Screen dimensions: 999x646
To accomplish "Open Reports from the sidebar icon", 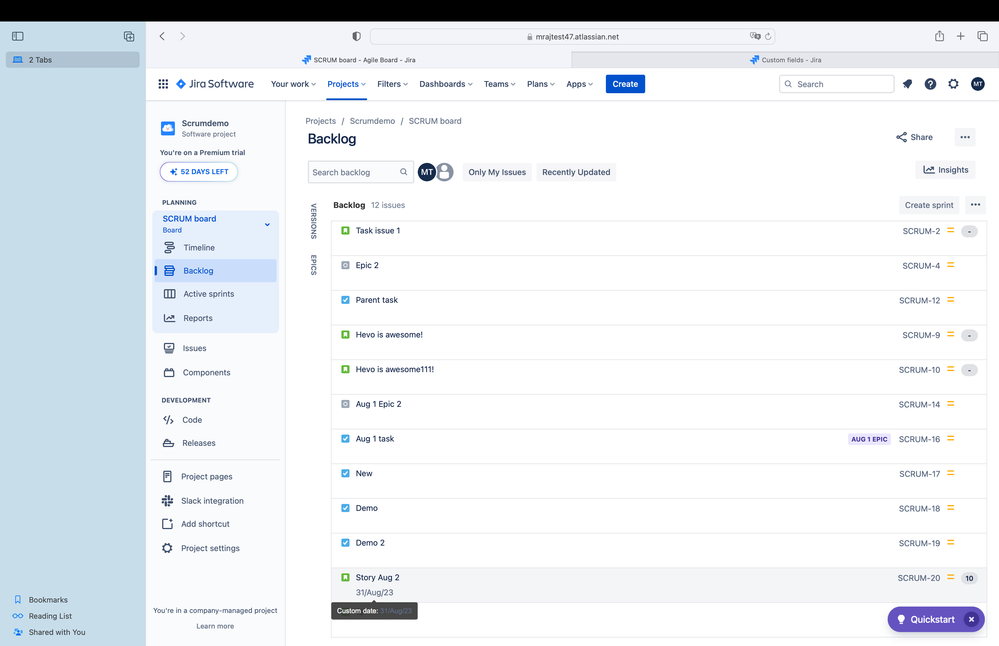I will pos(170,317).
